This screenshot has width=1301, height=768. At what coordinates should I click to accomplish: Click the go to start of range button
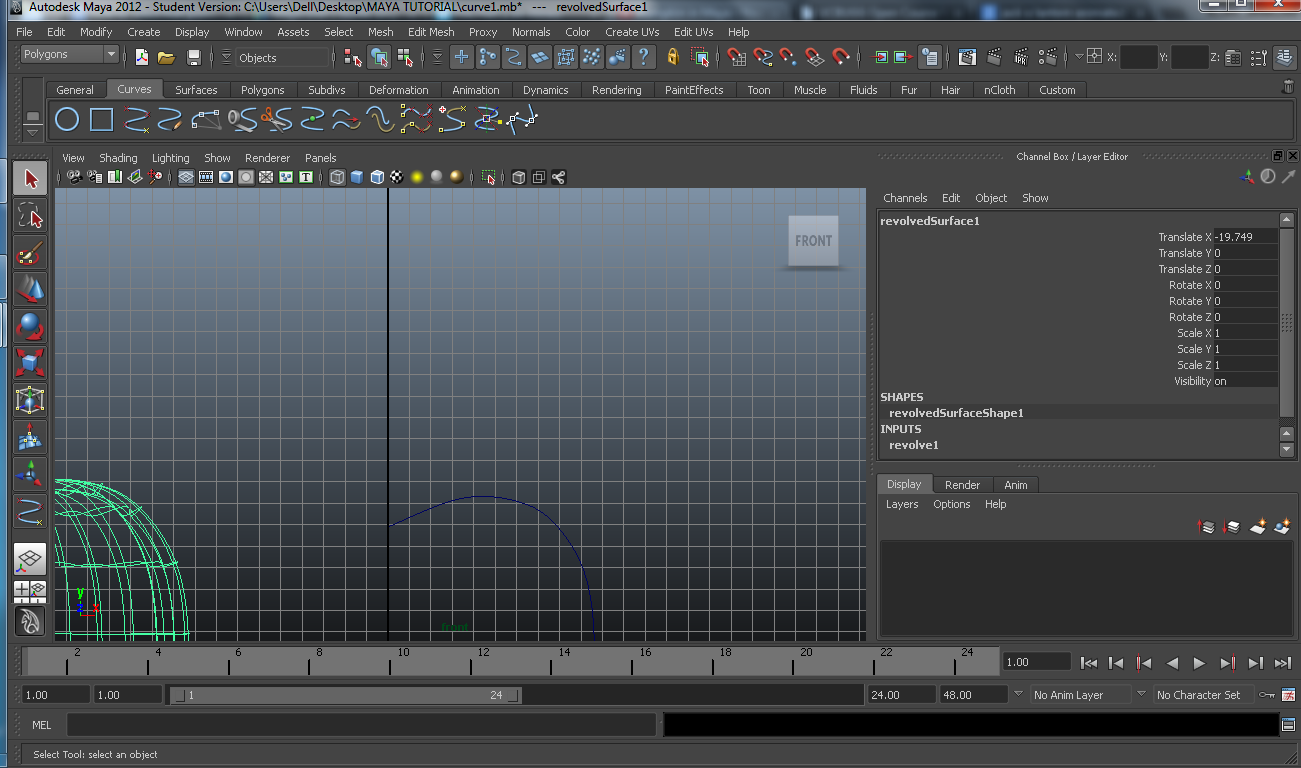pos(1090,662)
